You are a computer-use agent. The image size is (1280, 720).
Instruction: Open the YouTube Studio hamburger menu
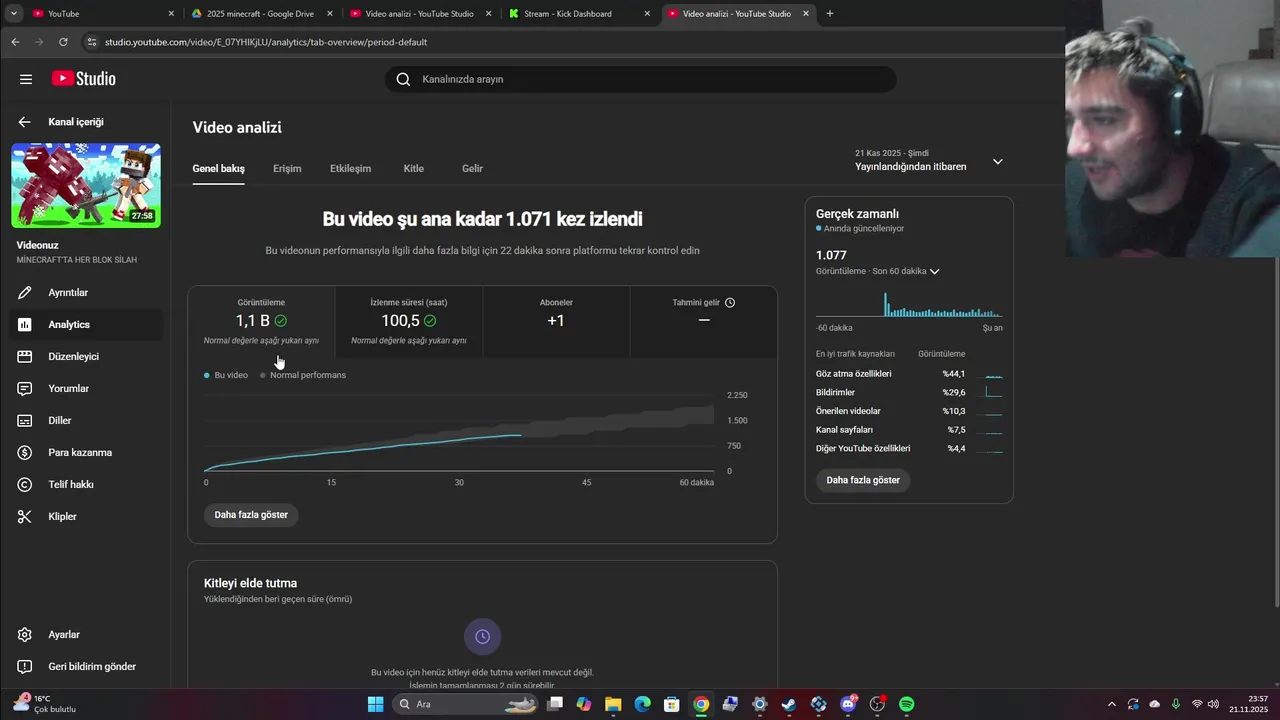point(26,79)
